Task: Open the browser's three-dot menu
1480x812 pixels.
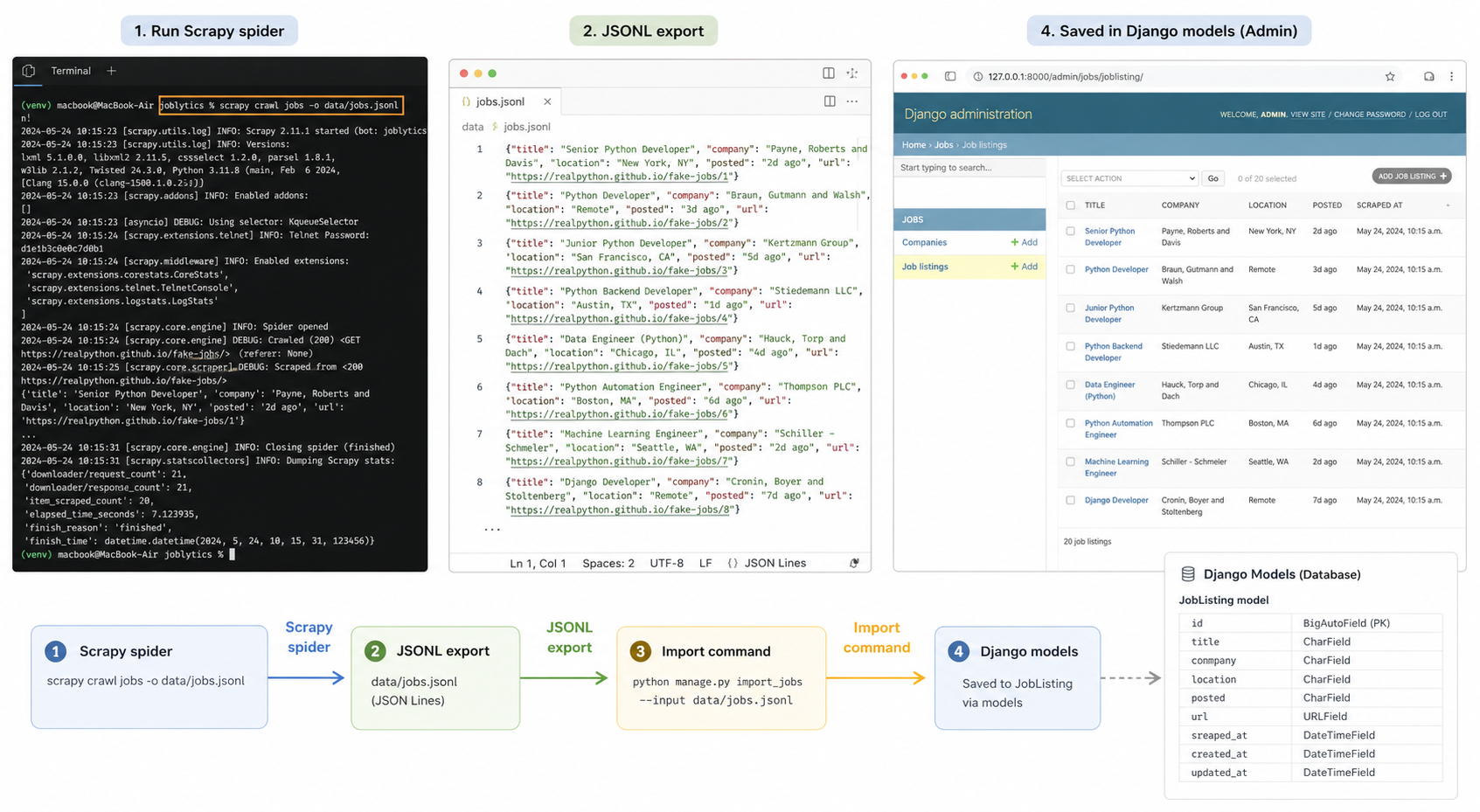Action: (x=1452, y=77)
